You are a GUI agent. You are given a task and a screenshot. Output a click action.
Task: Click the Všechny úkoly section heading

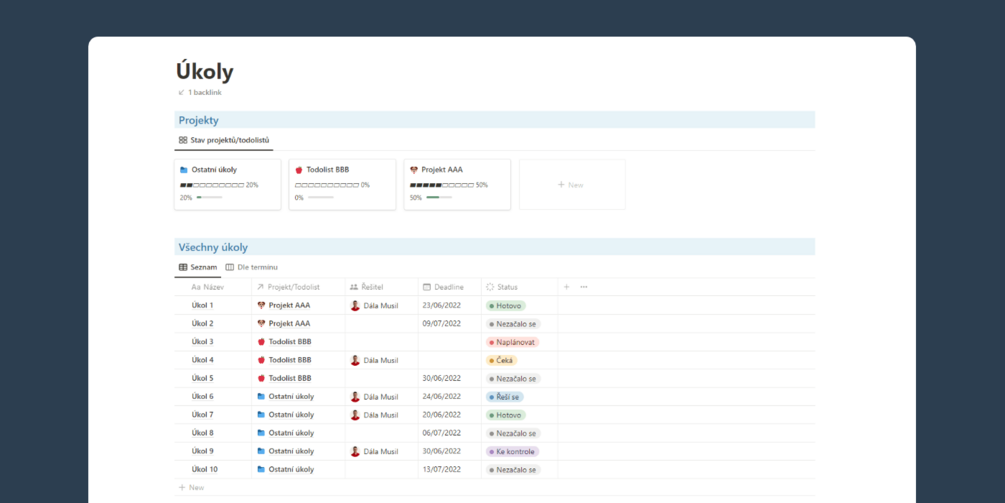213,247
